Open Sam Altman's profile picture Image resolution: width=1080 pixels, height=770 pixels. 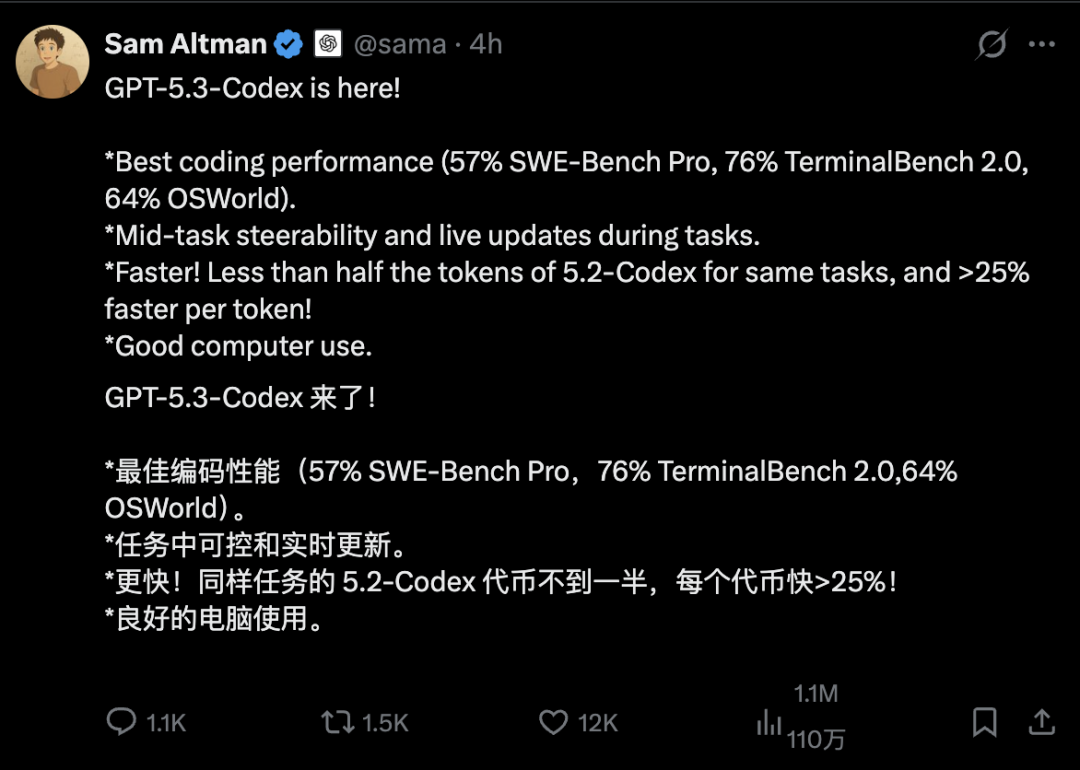(53, 62)
